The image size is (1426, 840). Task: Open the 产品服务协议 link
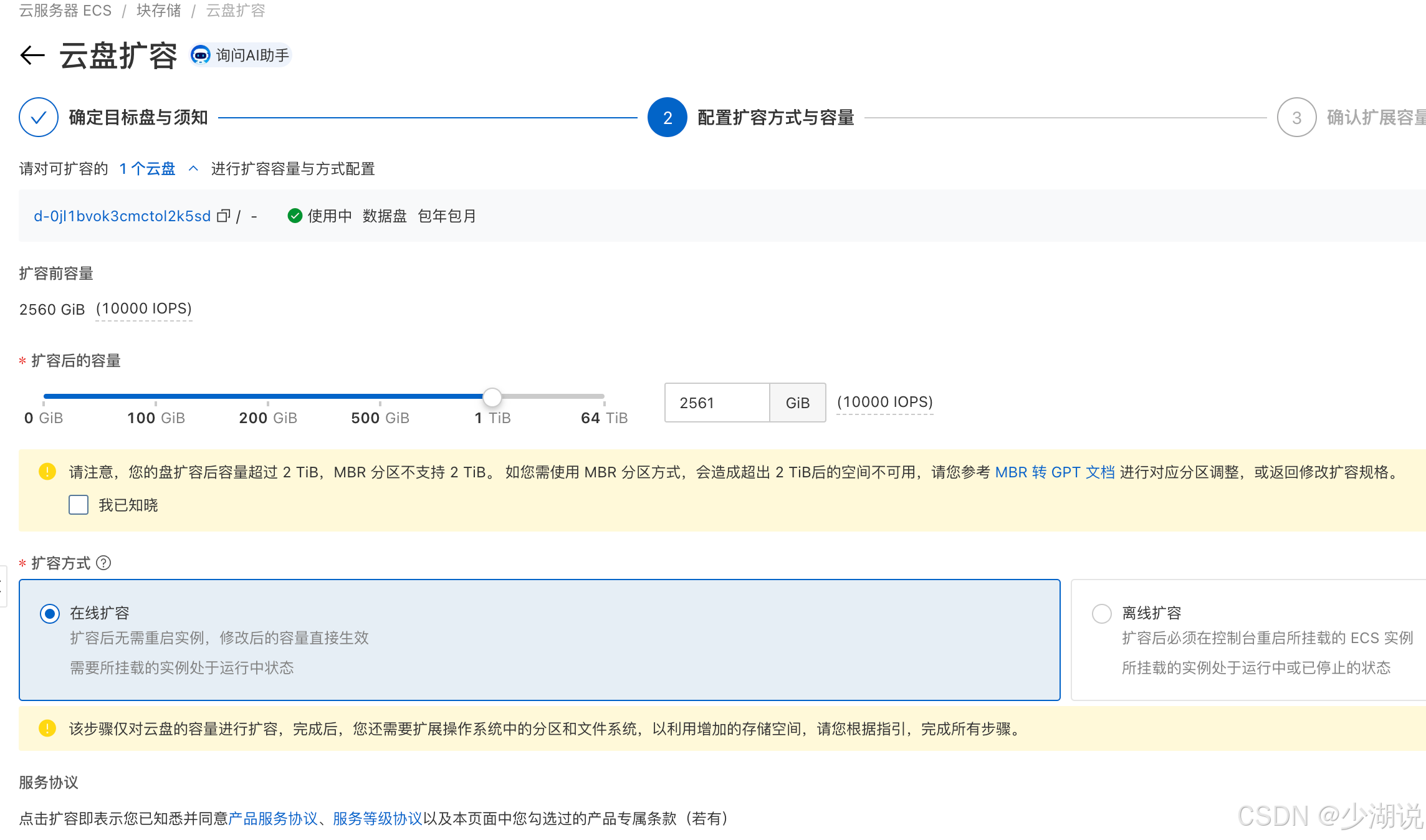[273, 819]
